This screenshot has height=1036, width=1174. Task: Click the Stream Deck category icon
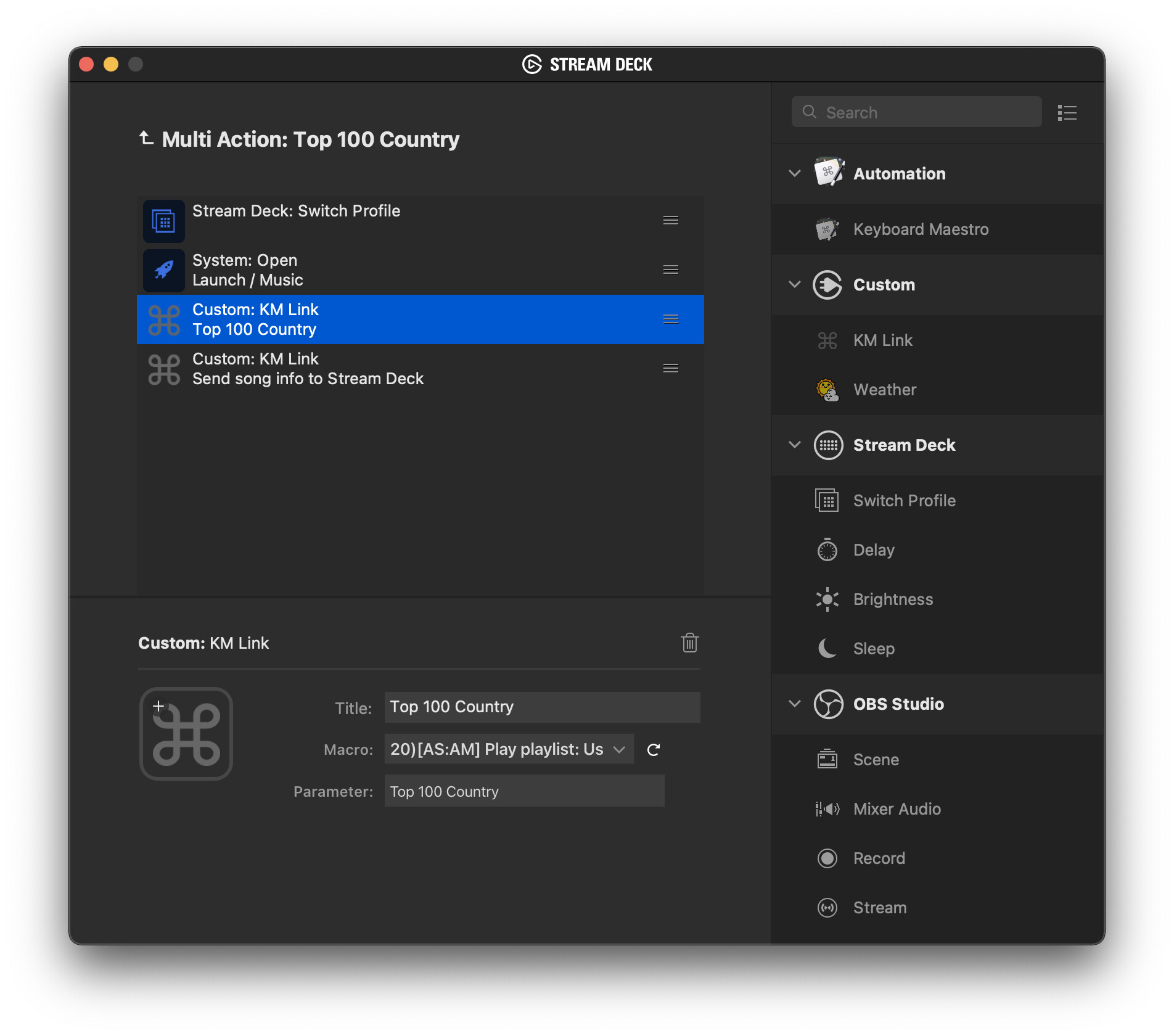828,445
